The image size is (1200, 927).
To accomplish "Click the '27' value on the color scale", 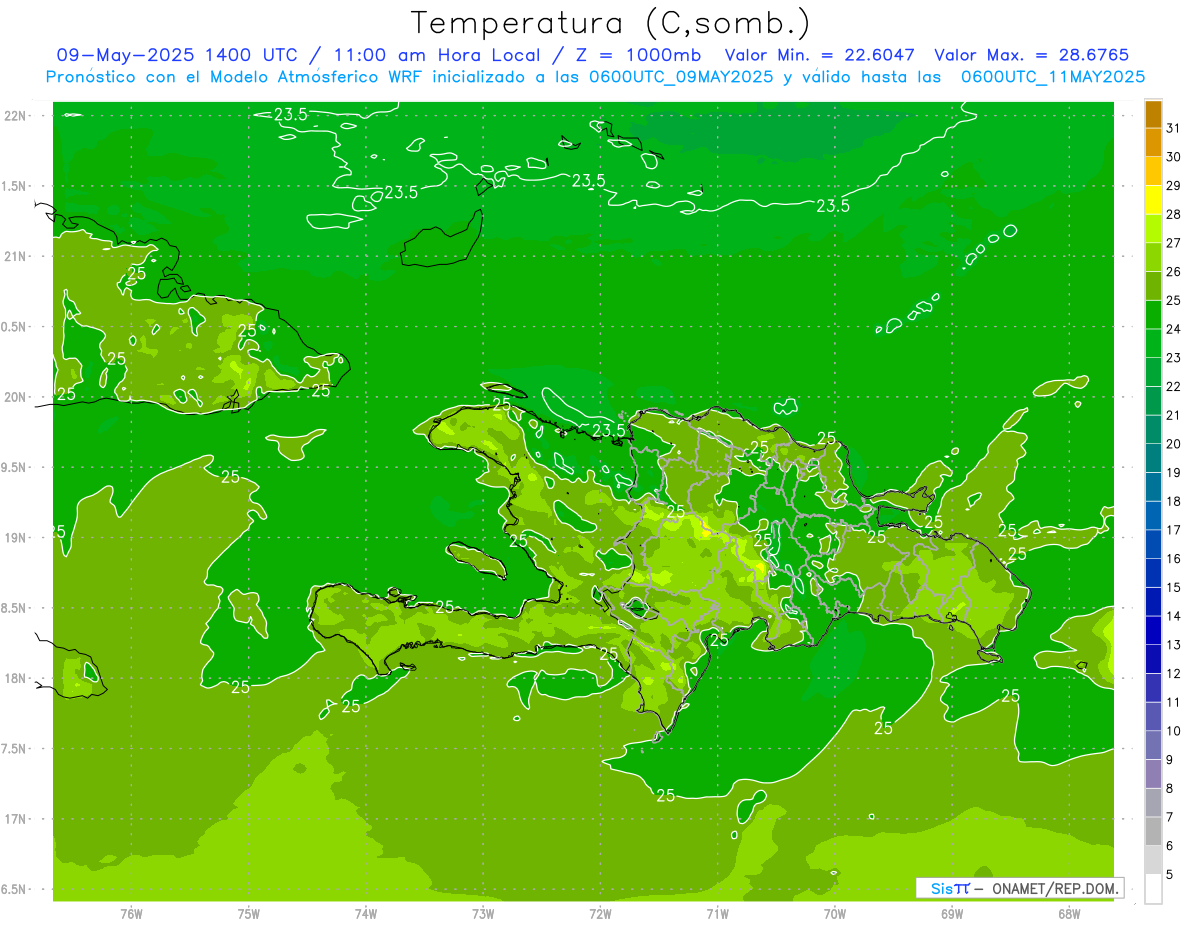I will coord(1173,243).
